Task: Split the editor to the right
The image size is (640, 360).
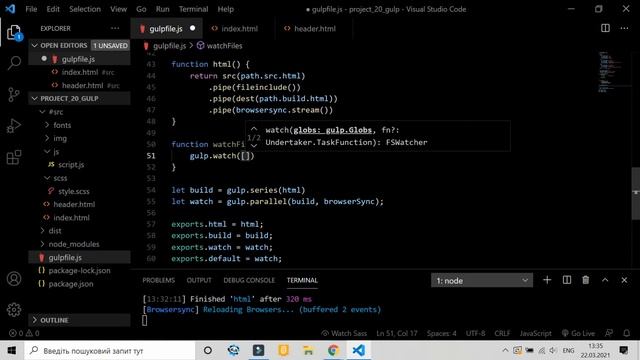Action: 605,28
